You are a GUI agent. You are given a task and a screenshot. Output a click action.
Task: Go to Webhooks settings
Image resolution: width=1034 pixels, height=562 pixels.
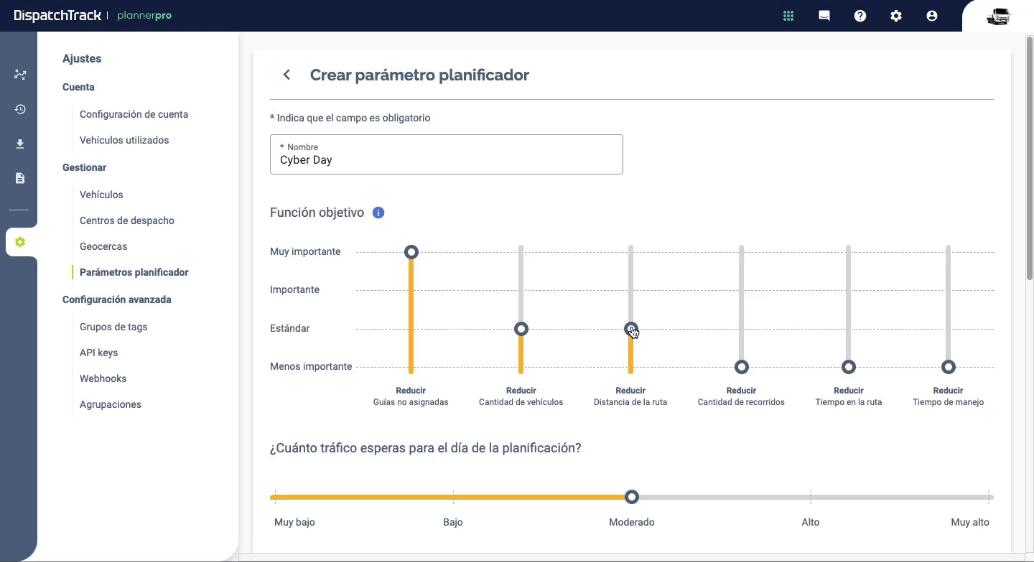coord(103,378)
